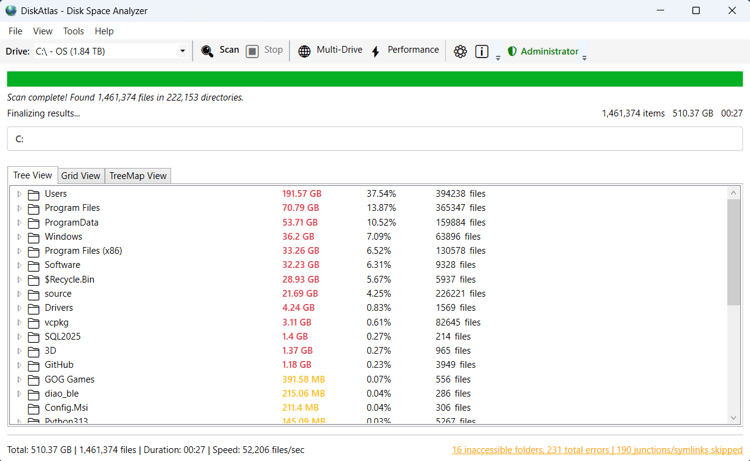
Task: Switch to the TreeMap View tab
Action: tap(138, 176)
